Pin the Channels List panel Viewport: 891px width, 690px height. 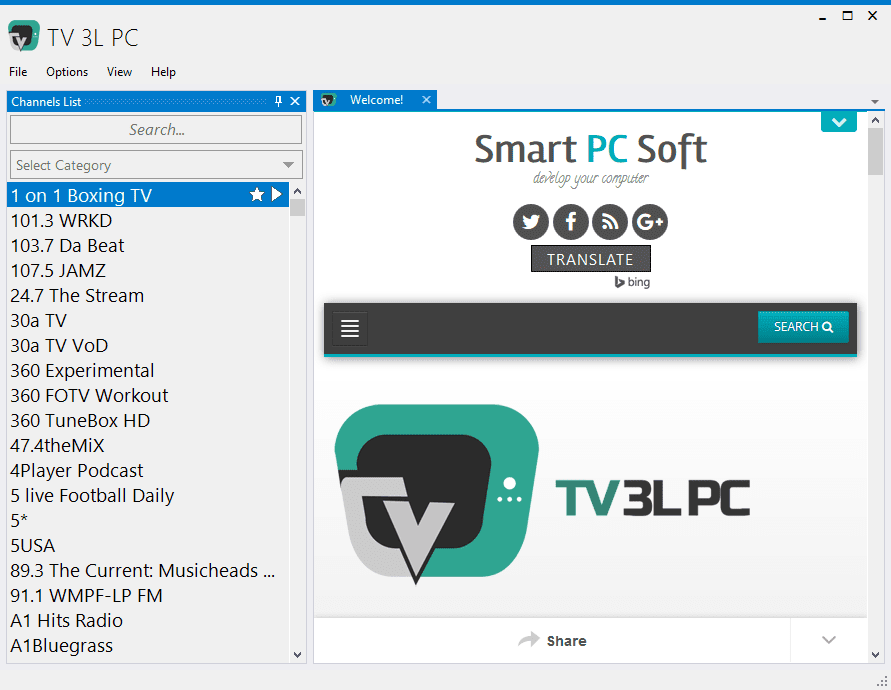[x=278, y=101]
